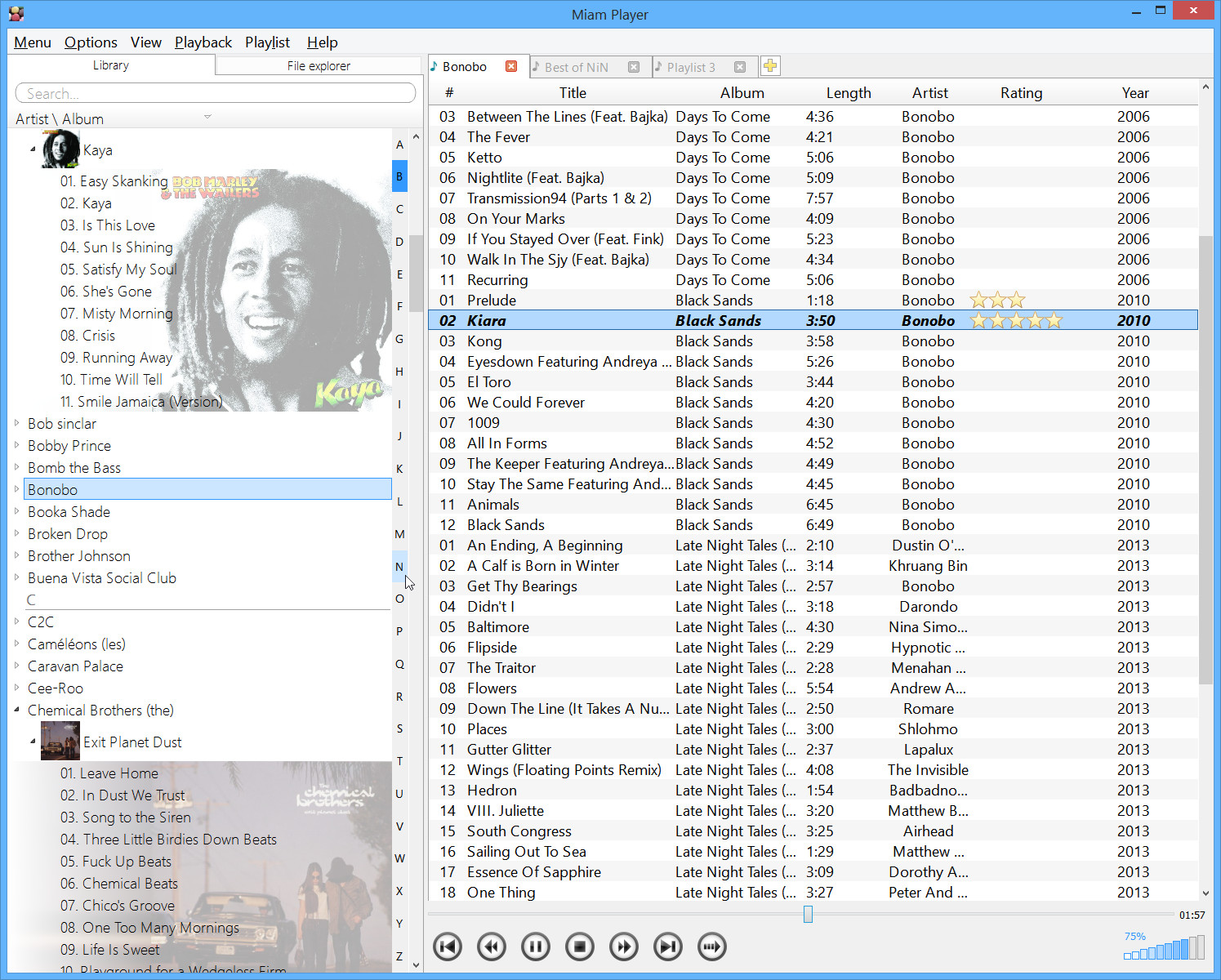Switch to the Best of NiN playlist

tap(577, 68)
